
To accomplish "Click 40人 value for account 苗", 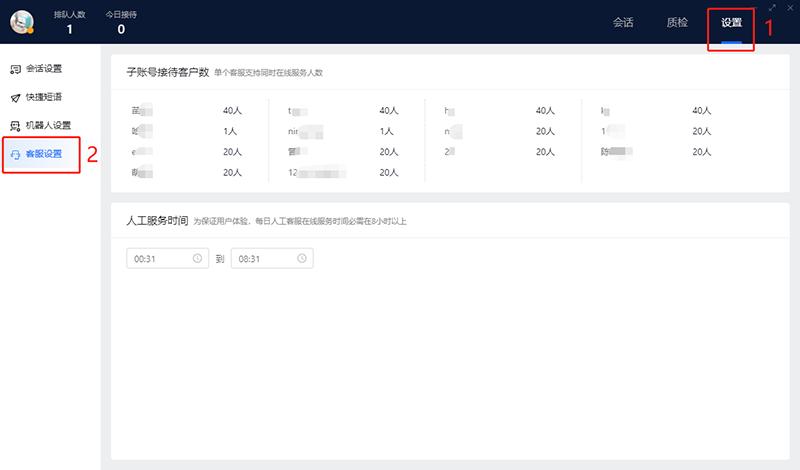I will (x=232, y=110).
